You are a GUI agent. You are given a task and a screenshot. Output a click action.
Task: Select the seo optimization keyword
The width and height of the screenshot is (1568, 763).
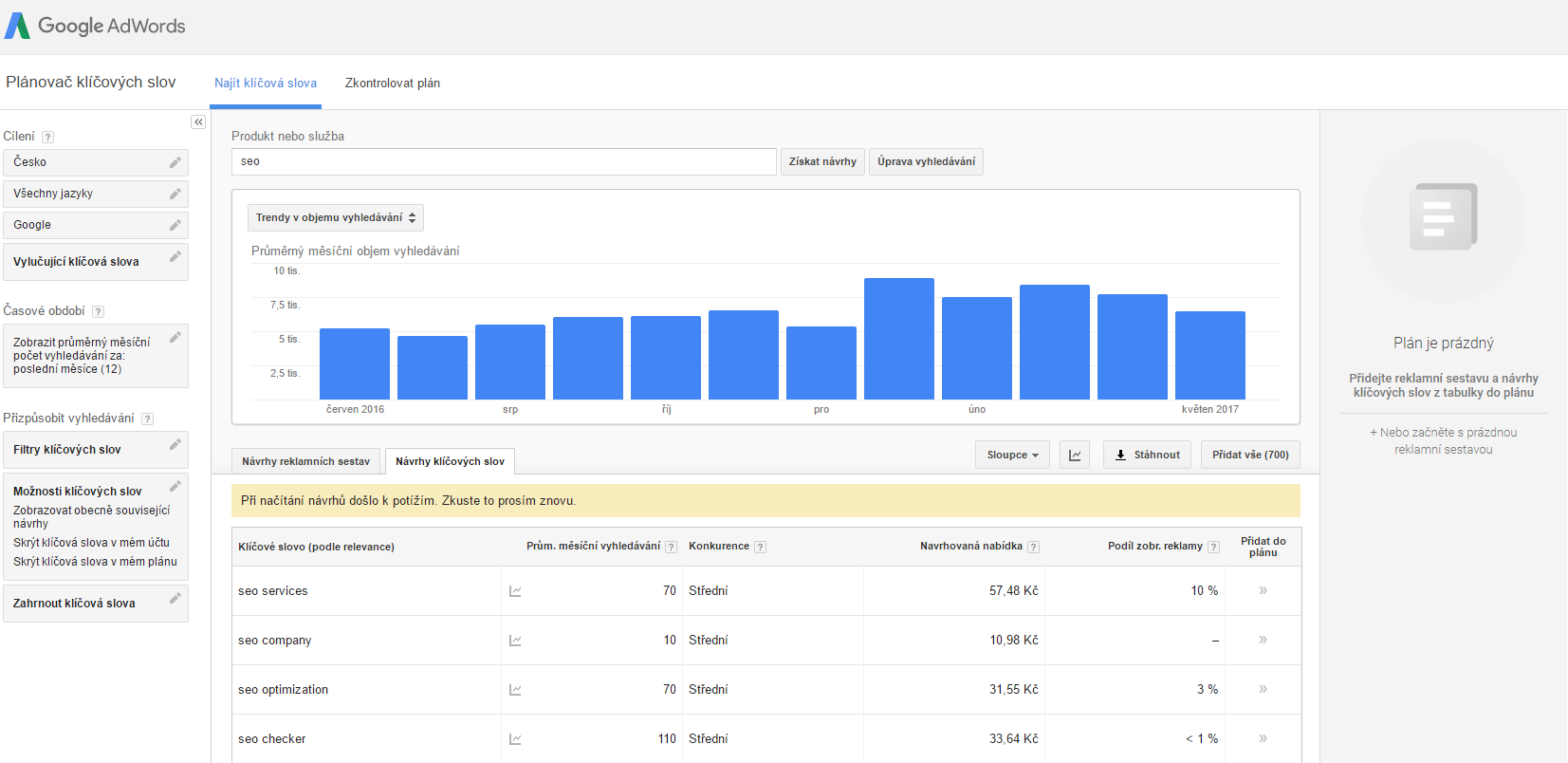(x=283, y=690)
